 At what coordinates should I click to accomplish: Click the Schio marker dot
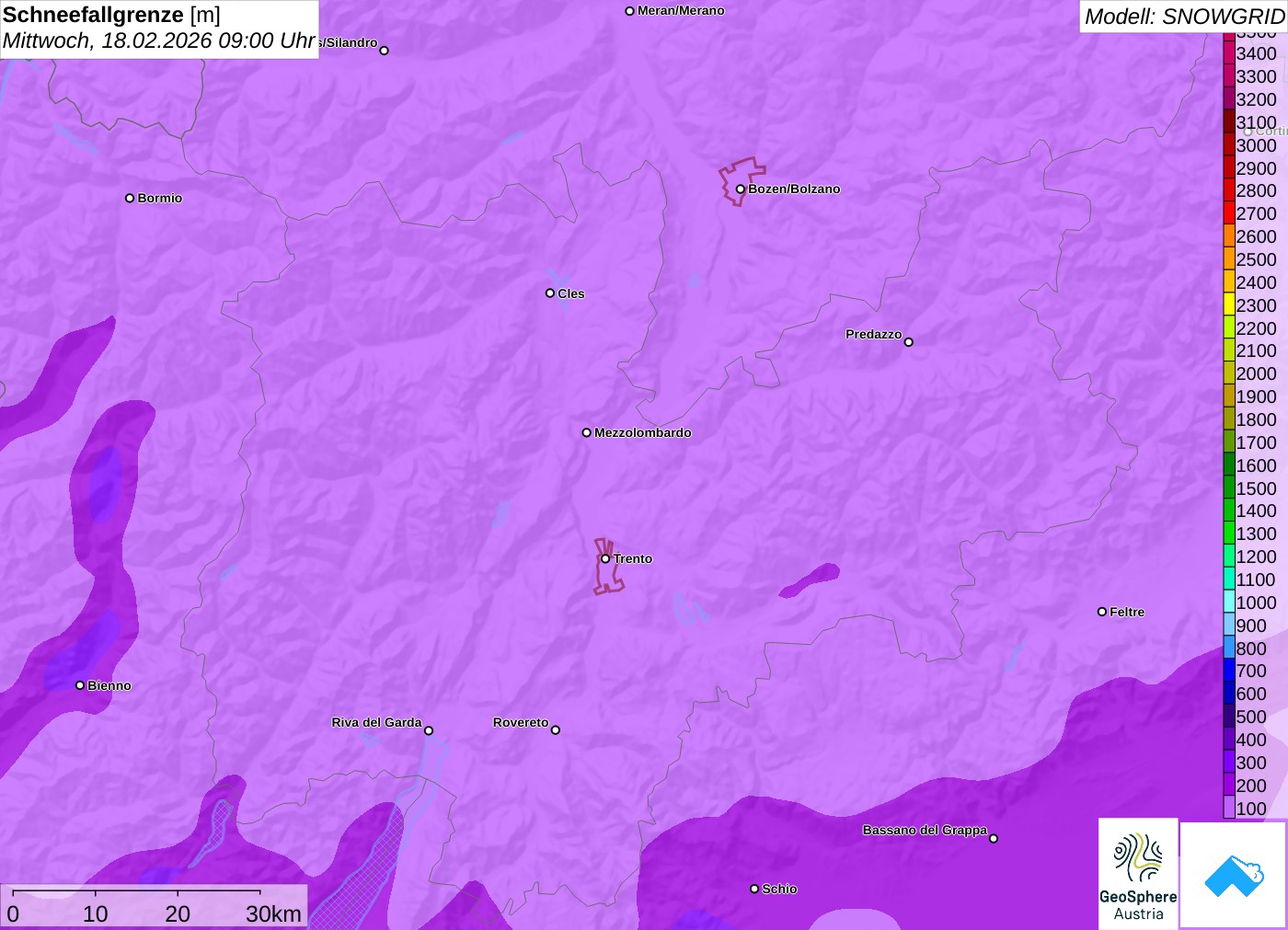754,889
